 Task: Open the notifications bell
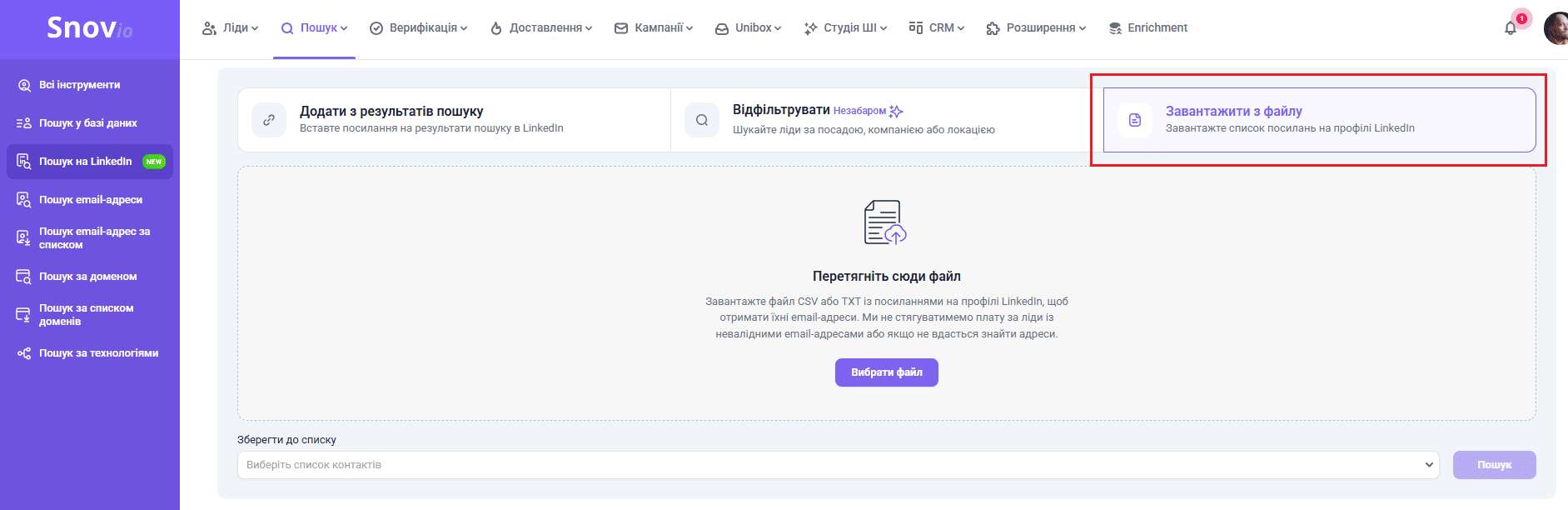coord(1510,28)
